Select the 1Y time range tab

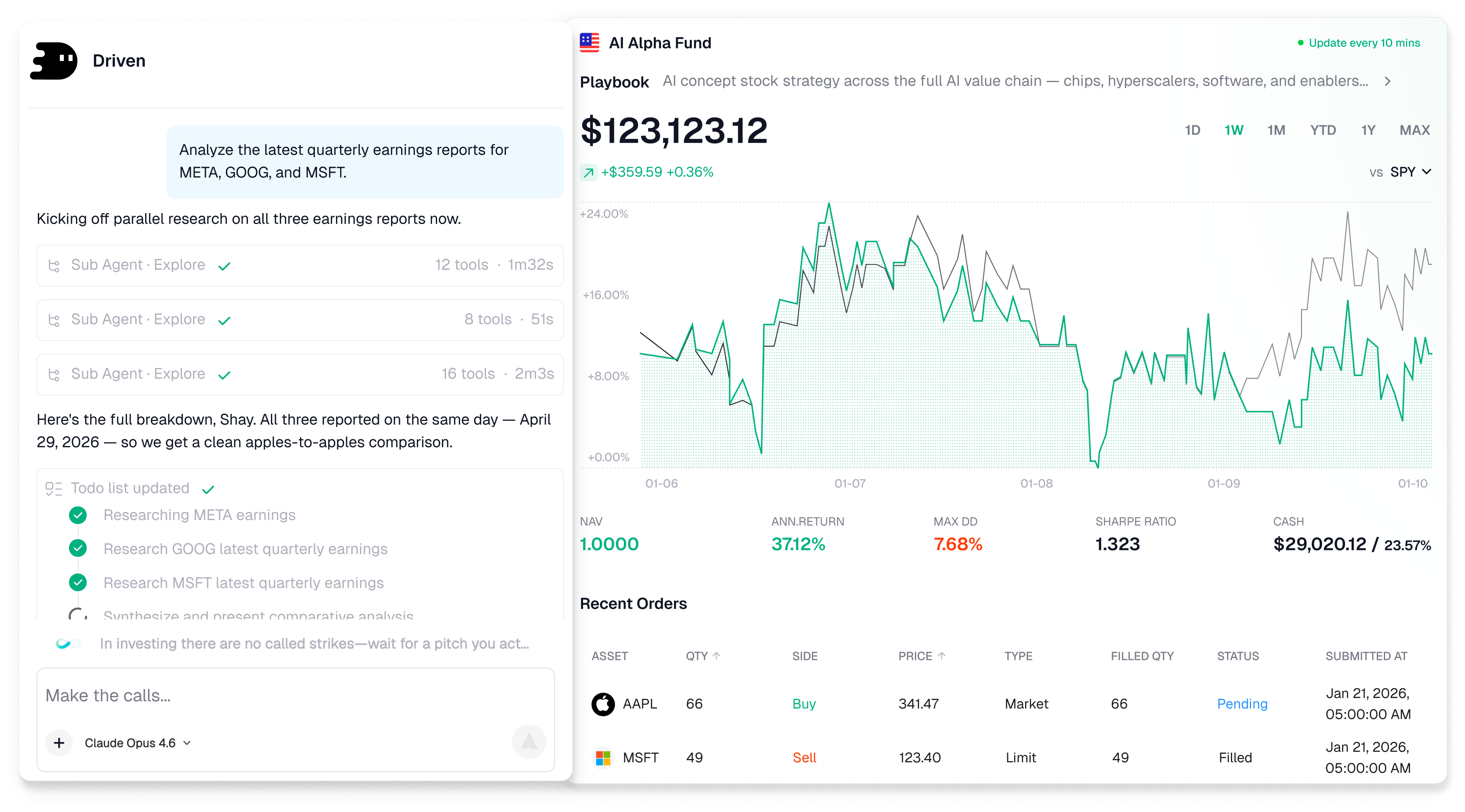click(x=1368, y=130)
